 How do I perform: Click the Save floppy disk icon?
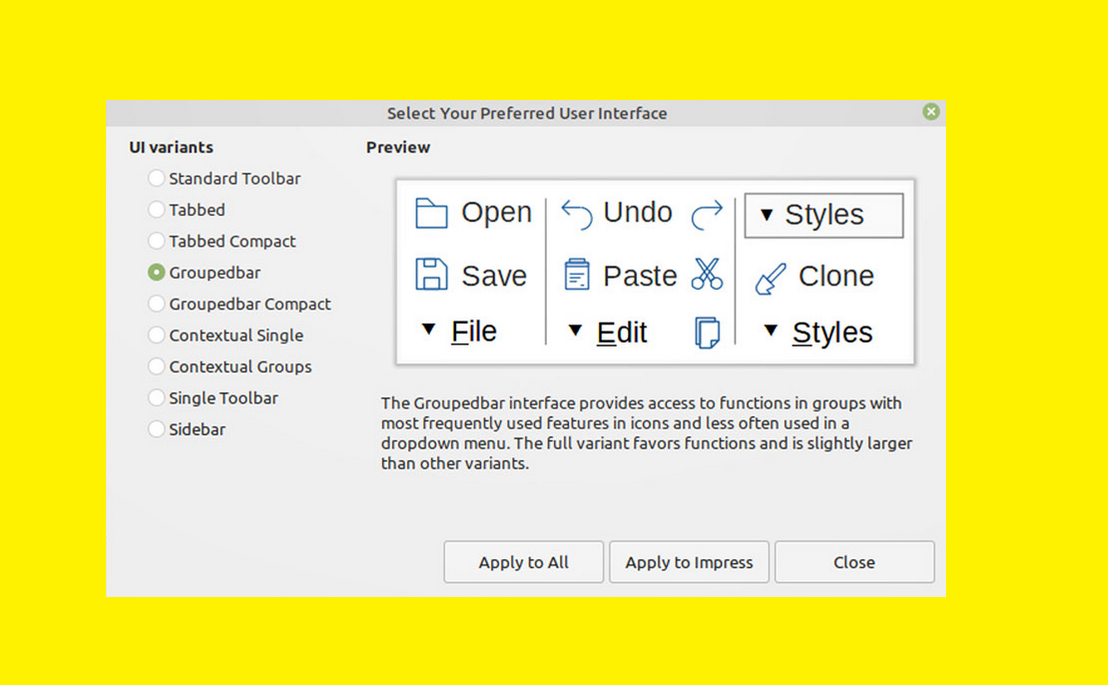[431, 275]
